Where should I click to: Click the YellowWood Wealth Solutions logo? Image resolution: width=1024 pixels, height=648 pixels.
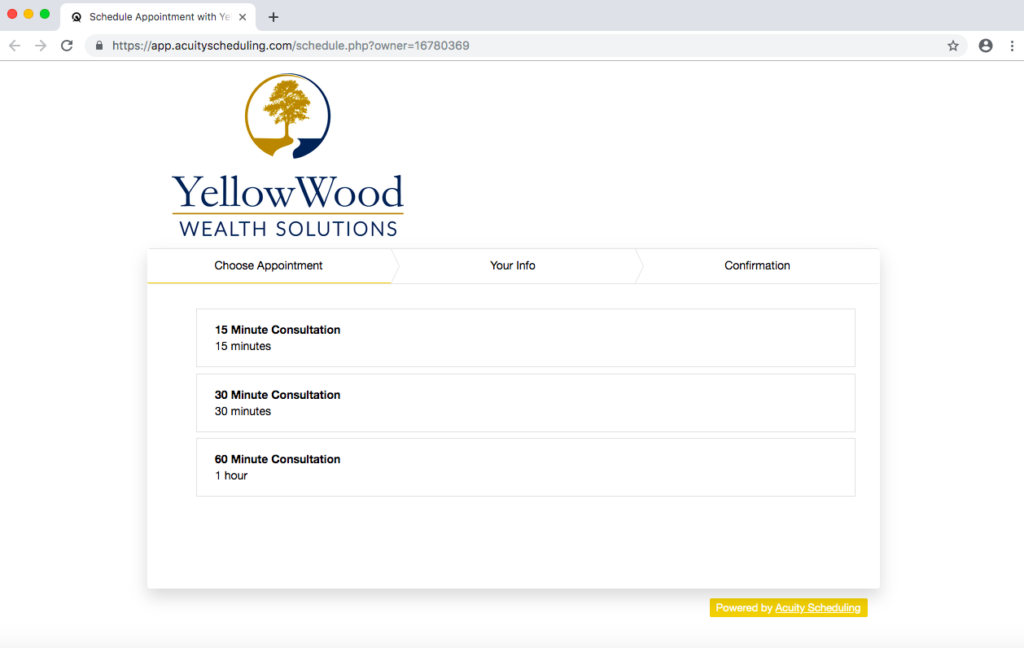coord(288,156)
